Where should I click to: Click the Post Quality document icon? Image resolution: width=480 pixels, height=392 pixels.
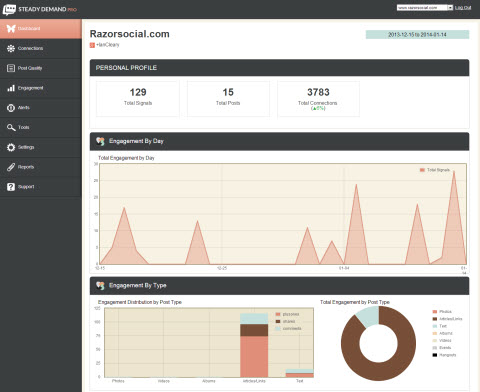point(11,68)
